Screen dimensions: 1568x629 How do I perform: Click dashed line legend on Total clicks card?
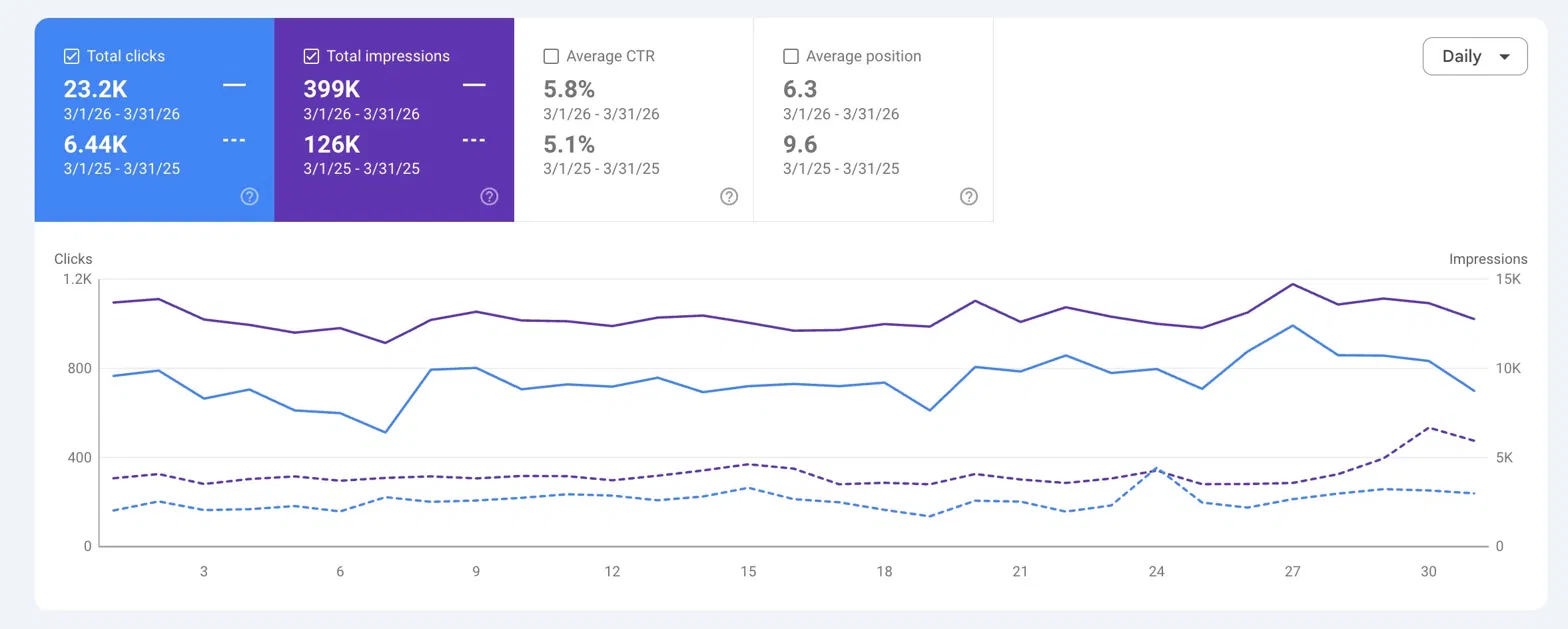point(234,140)
